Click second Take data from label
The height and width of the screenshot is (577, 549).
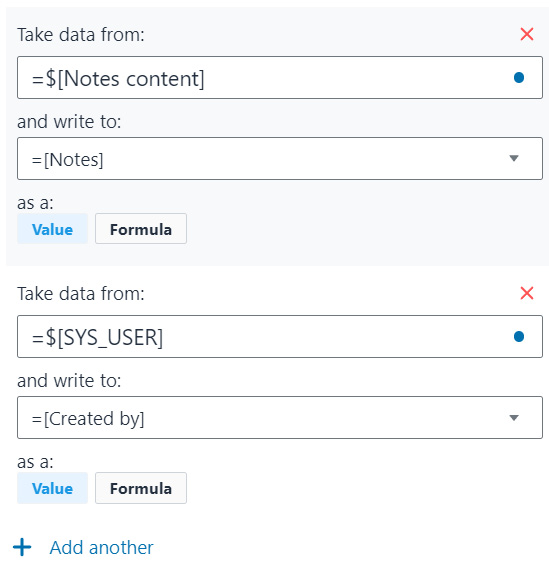tap(81, 294)
